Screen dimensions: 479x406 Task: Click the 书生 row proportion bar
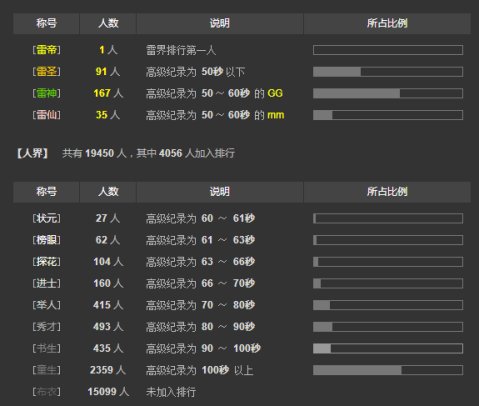tap(388, 349)
